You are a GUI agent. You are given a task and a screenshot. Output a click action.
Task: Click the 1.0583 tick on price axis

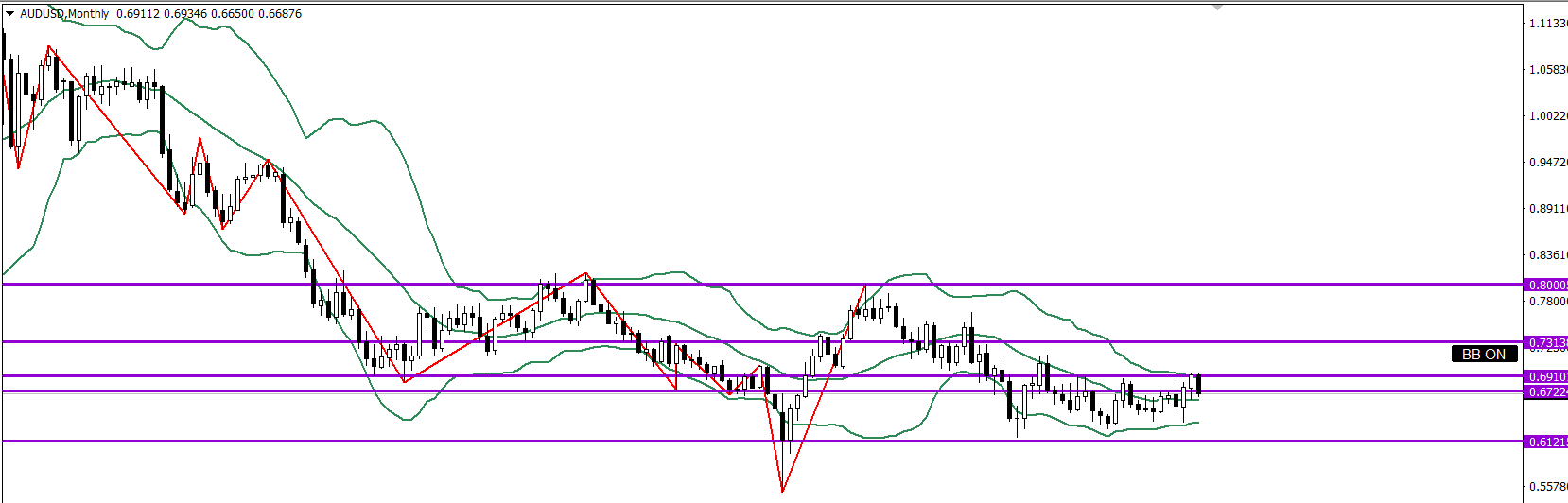[1547, 70]
